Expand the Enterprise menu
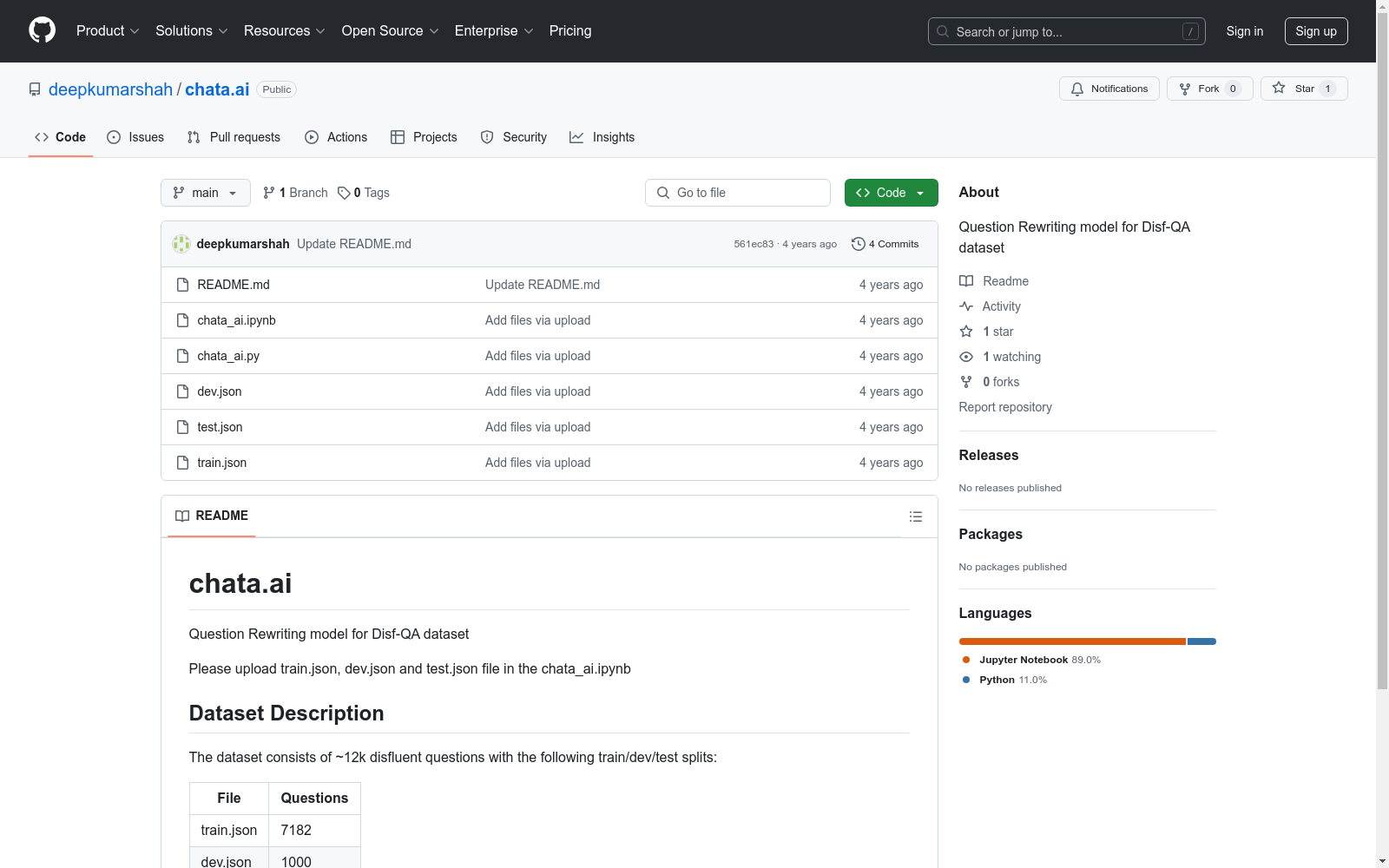The height and width of the screenshot is (868, 1389). coord(494,31)
